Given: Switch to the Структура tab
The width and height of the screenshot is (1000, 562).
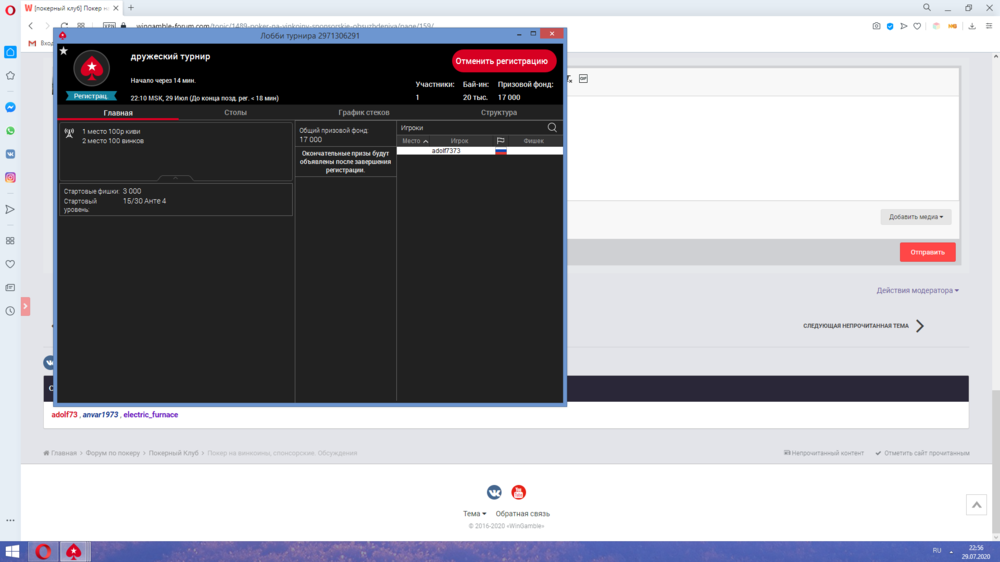Looking at the screenshot, I should coord(498,113).
